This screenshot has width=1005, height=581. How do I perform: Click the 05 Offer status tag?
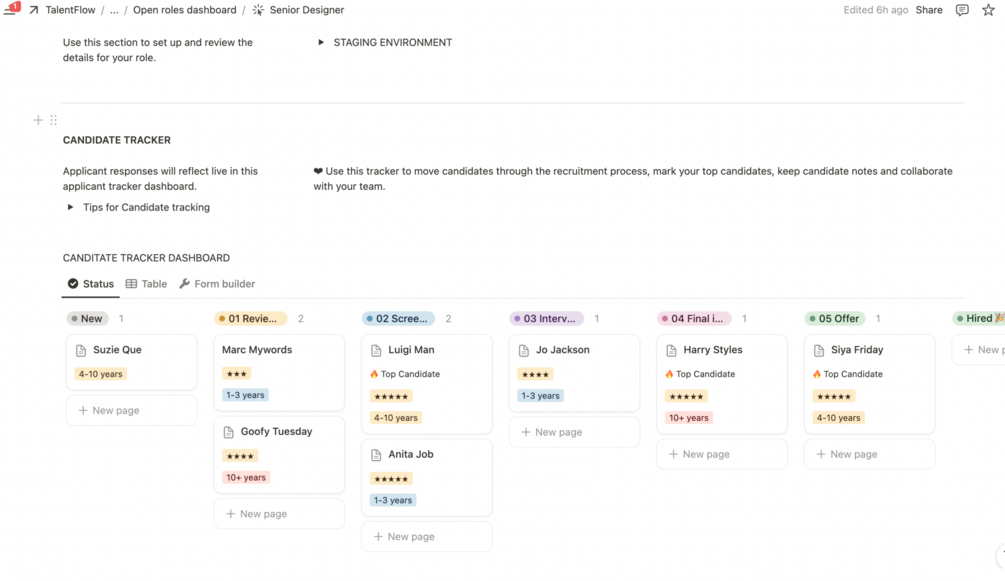pos(837,319)
